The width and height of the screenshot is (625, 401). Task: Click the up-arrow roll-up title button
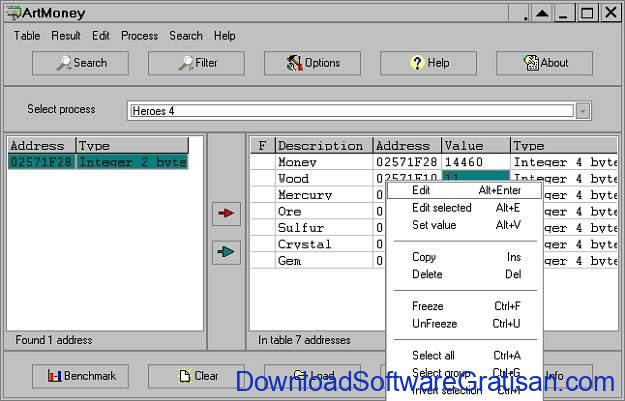(542, 14)
